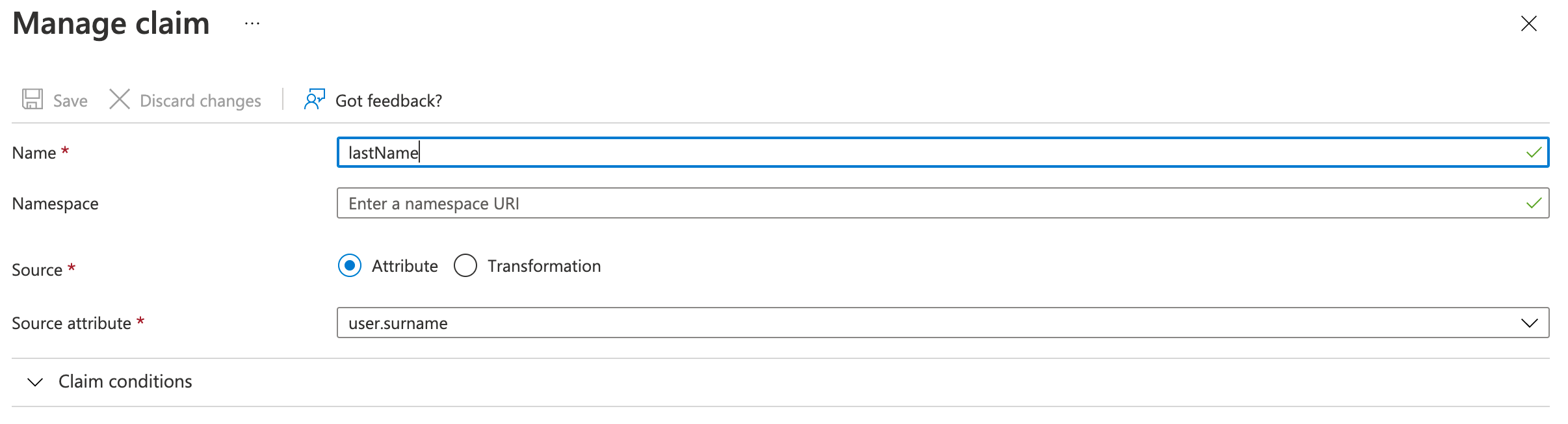Click the Got feedback person icon
This screenshot has width=1568, height=424.
pyautogui.click(x=315, y=99)
